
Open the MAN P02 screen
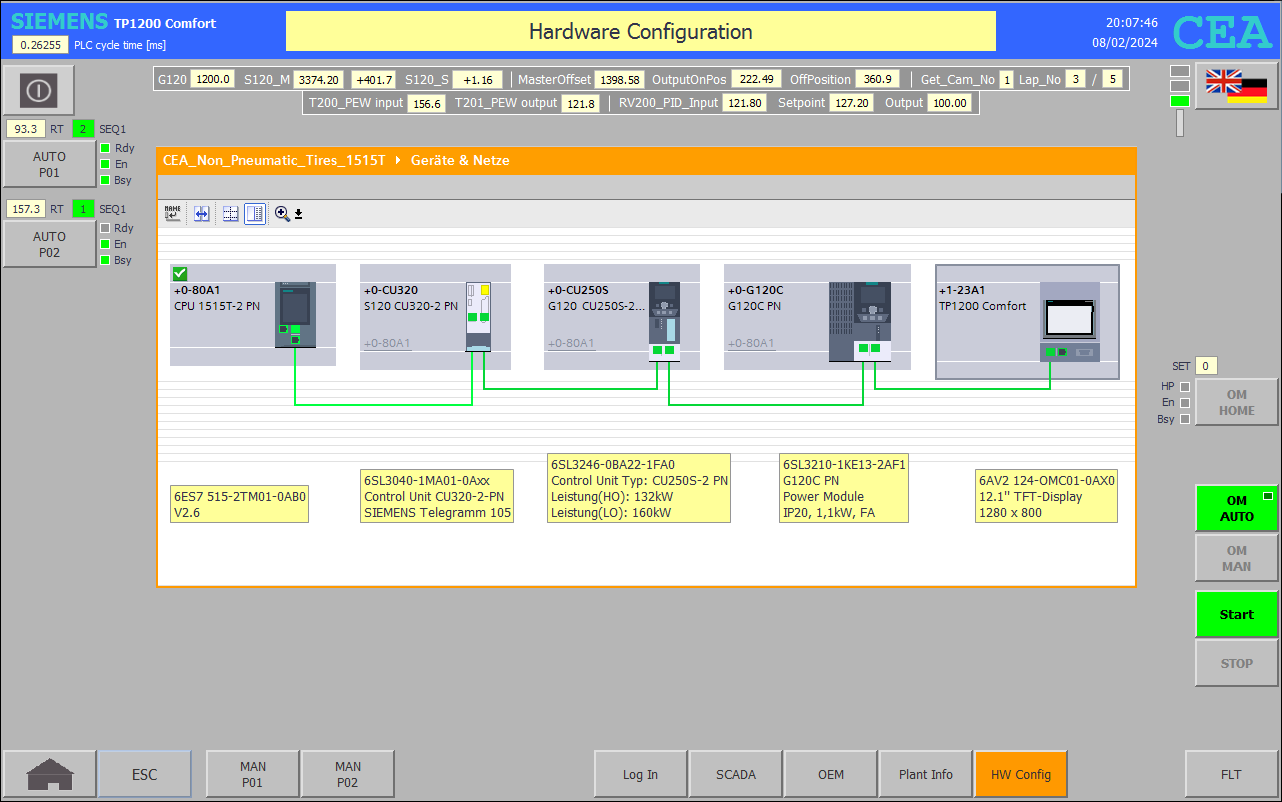pos(347,774)
